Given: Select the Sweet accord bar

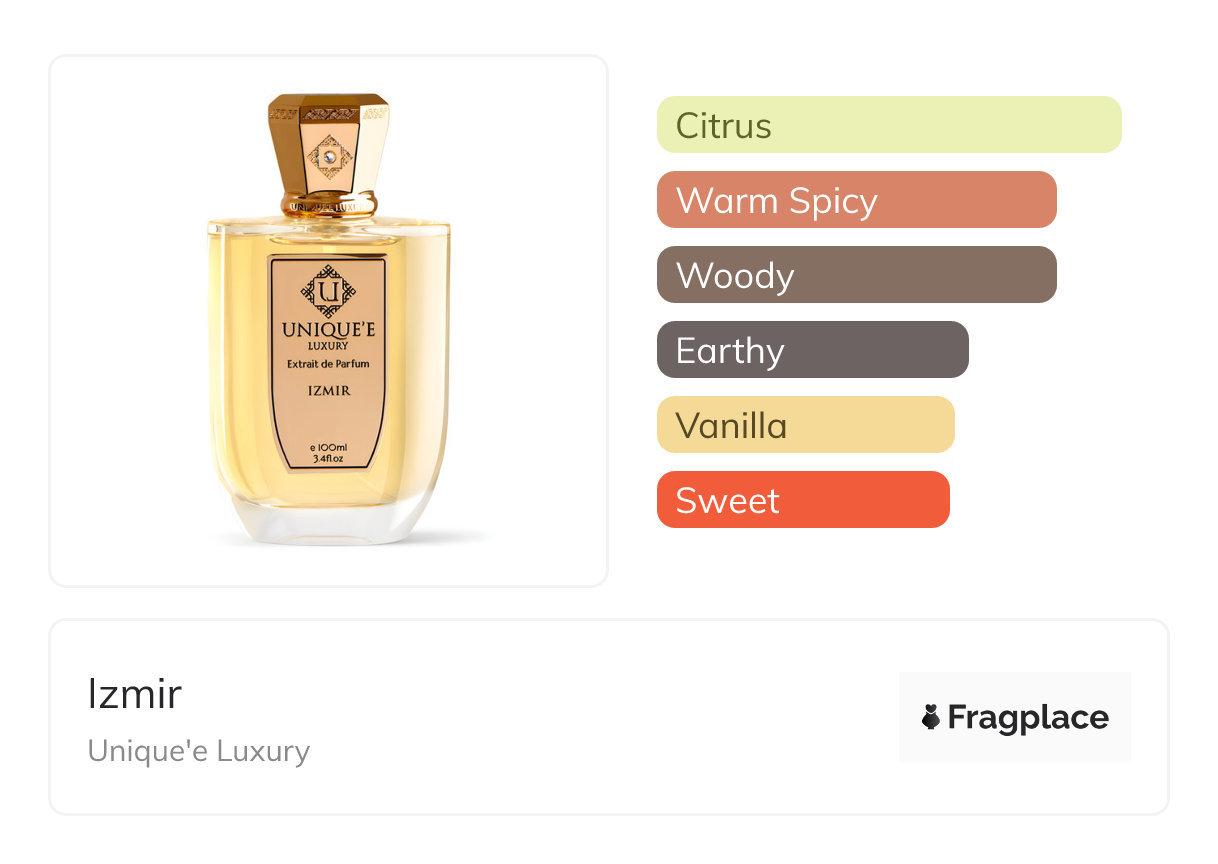Looking at the screenshot, I should (x=803, y=500).
